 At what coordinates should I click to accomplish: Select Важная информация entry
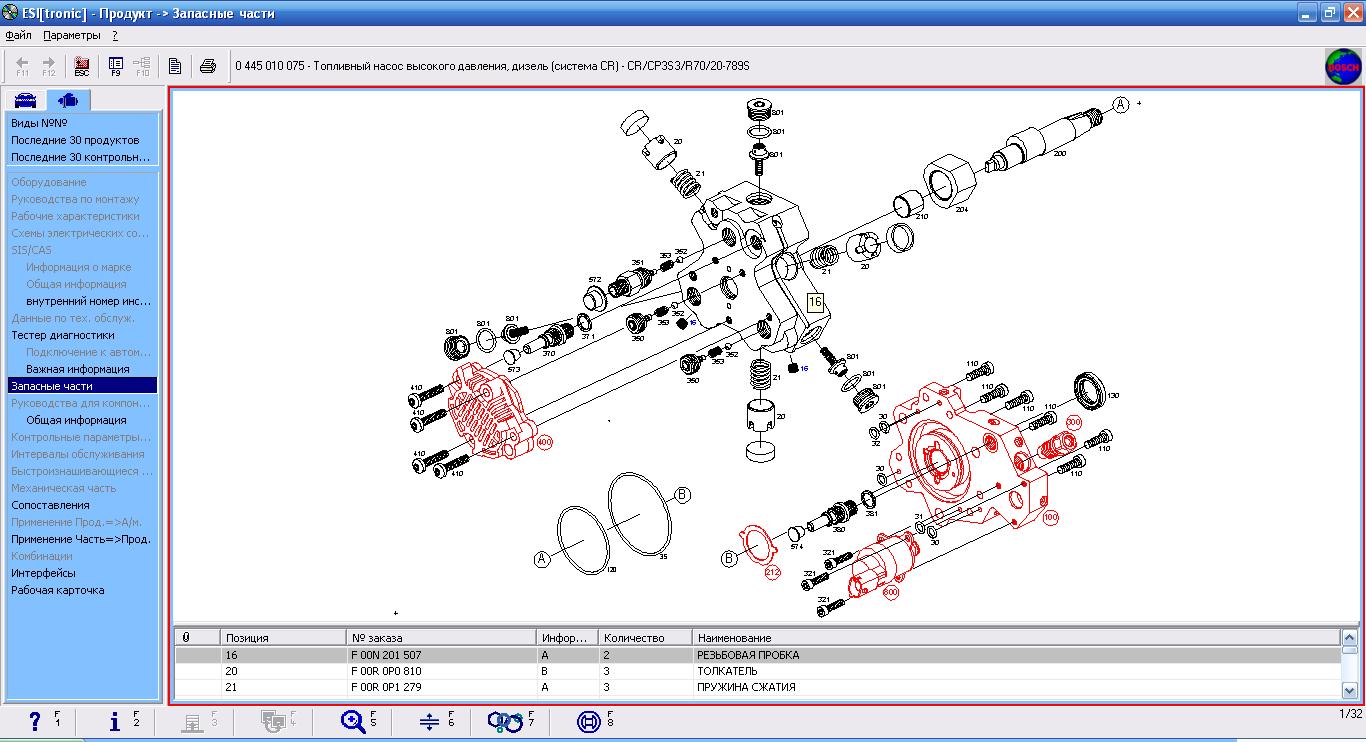coord(78,369)
